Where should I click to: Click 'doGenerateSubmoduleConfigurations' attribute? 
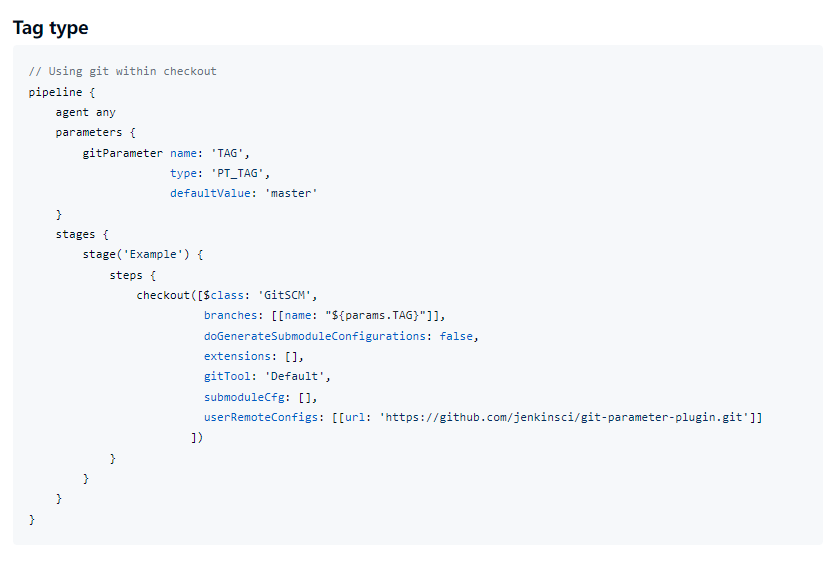click(315, 336)
